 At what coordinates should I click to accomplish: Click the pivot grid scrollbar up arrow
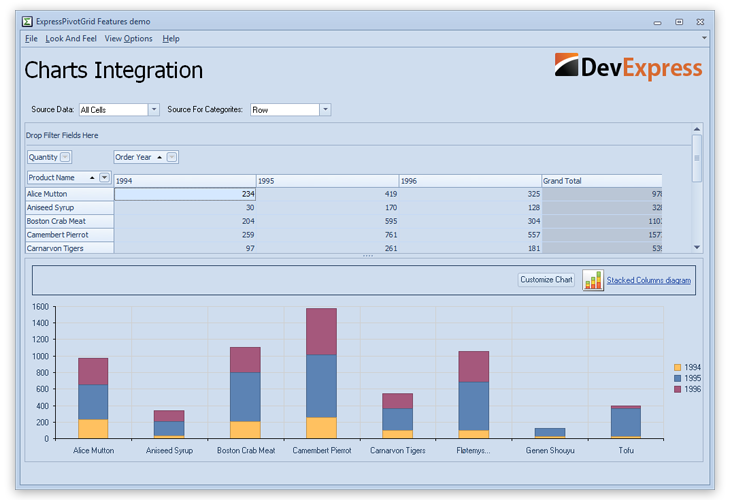coord(697,129)
